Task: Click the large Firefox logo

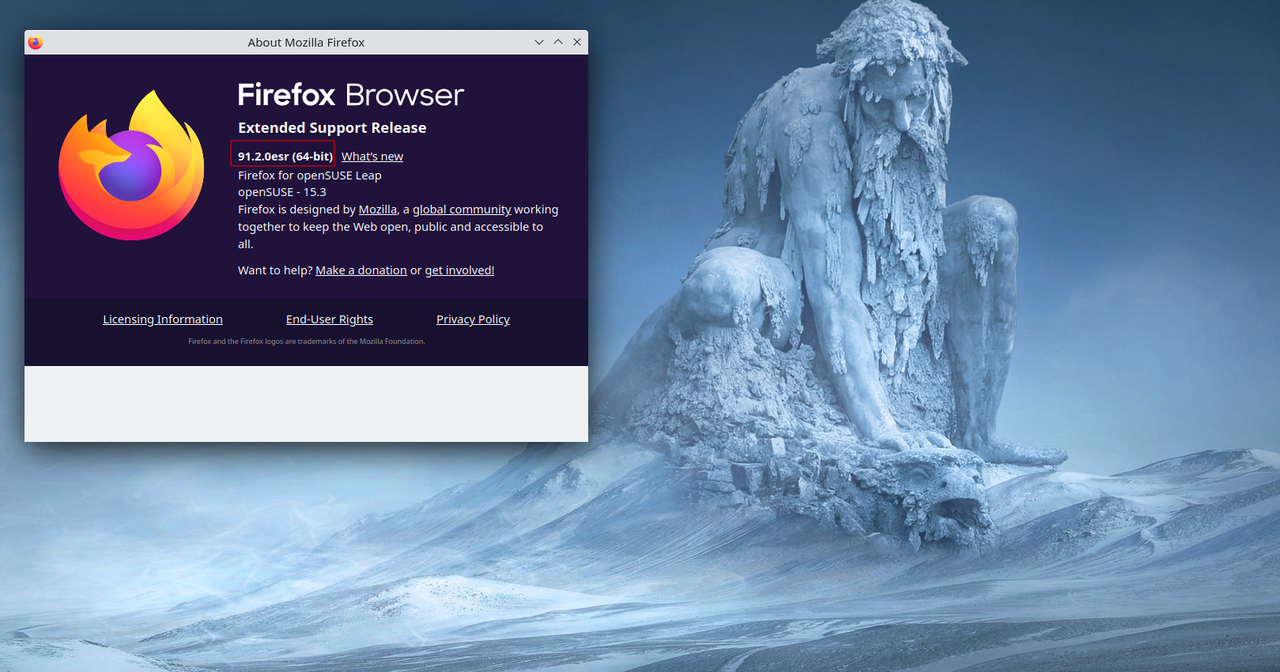Action: 131,165
